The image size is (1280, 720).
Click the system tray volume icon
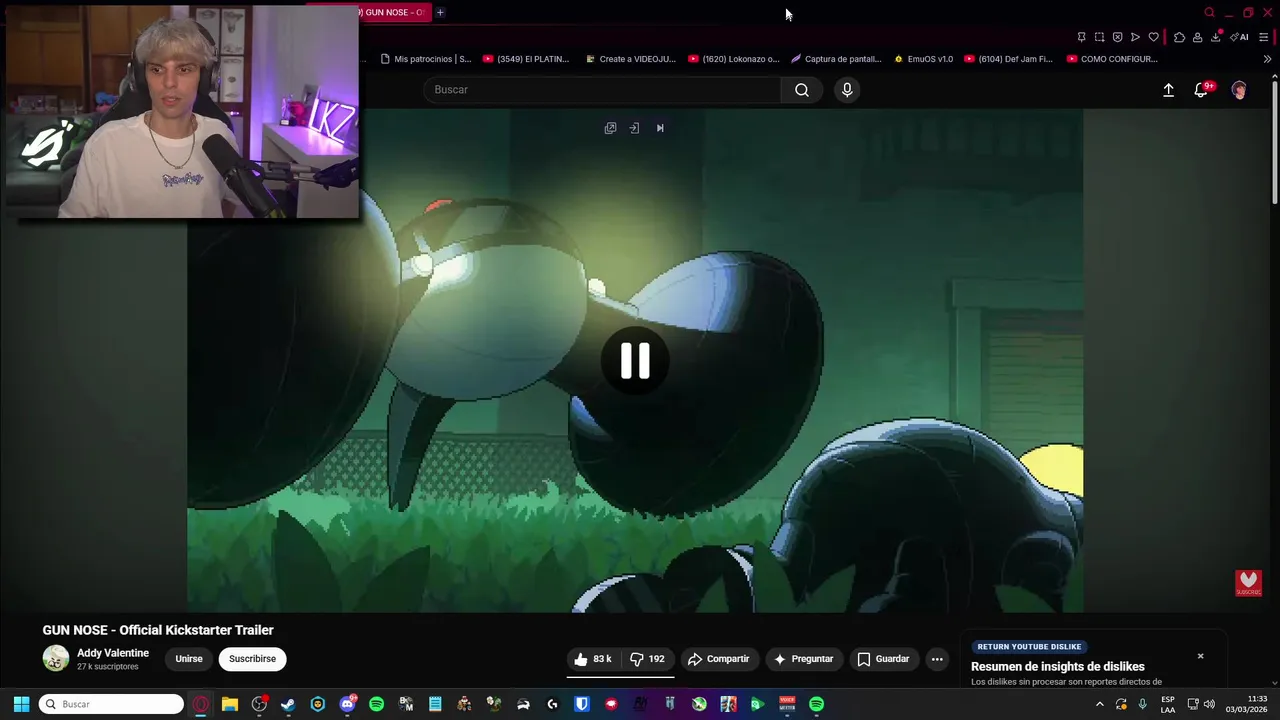[1209, 704]
